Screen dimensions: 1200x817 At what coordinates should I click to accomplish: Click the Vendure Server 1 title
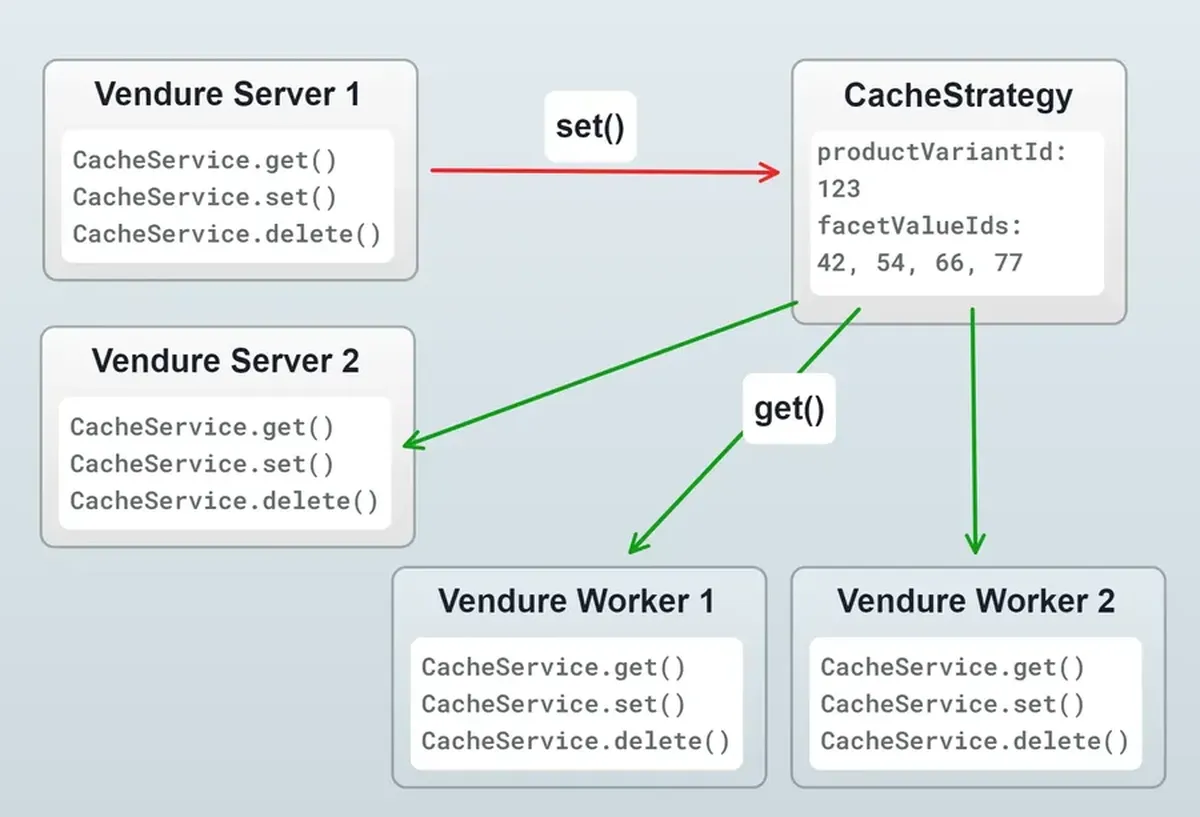click(x=227, y=95)
